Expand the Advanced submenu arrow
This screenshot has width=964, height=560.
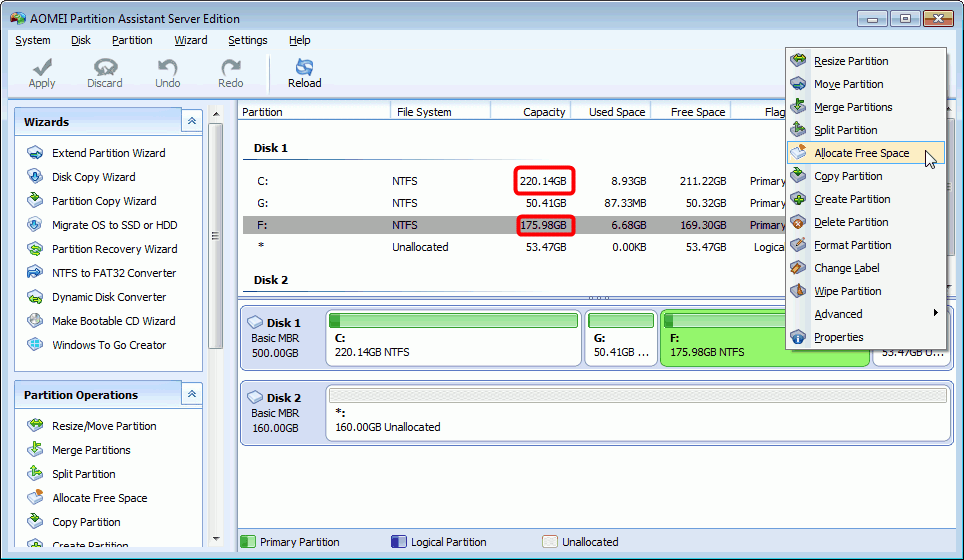(x=935, y=313)
